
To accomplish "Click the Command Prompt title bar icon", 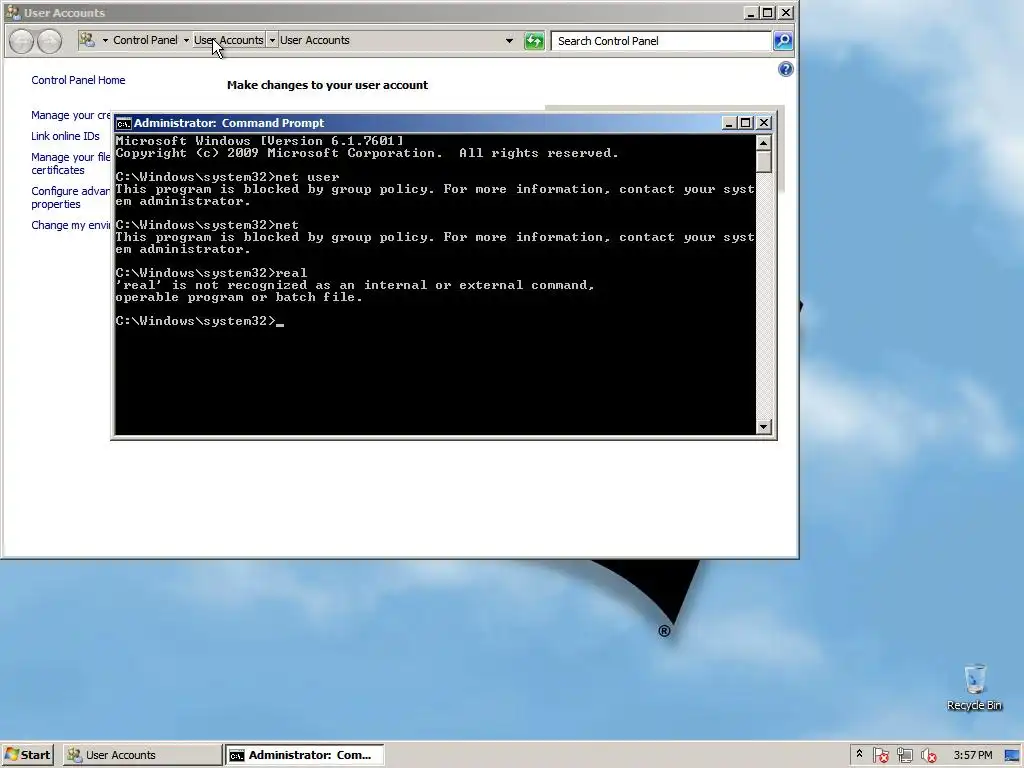I will (123, 123).
